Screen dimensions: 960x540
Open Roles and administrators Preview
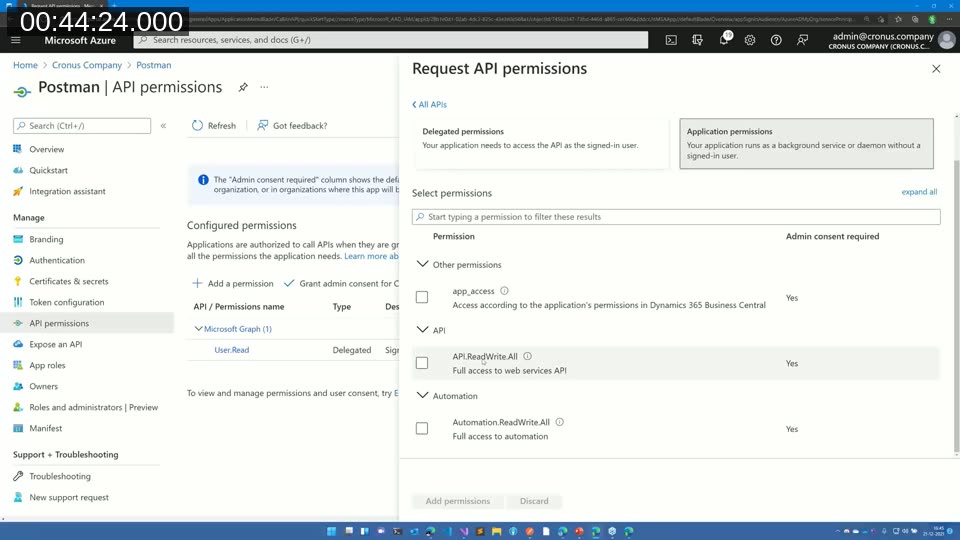93,407
